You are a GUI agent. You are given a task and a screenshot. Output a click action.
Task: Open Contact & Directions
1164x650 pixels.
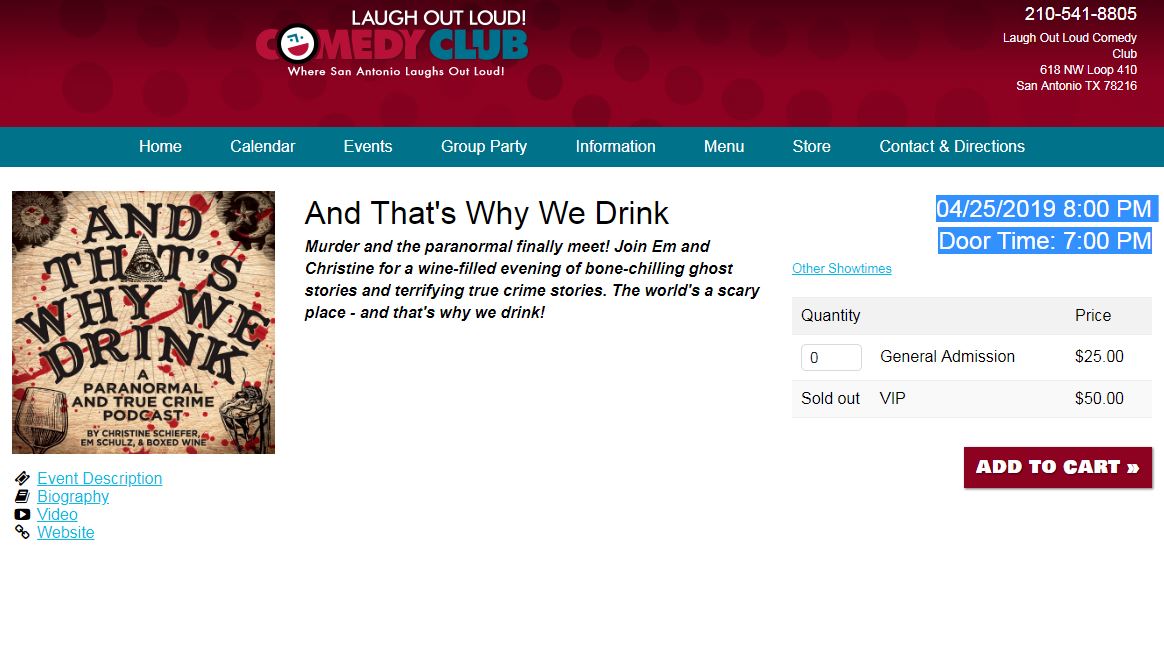tap(952, 146)
